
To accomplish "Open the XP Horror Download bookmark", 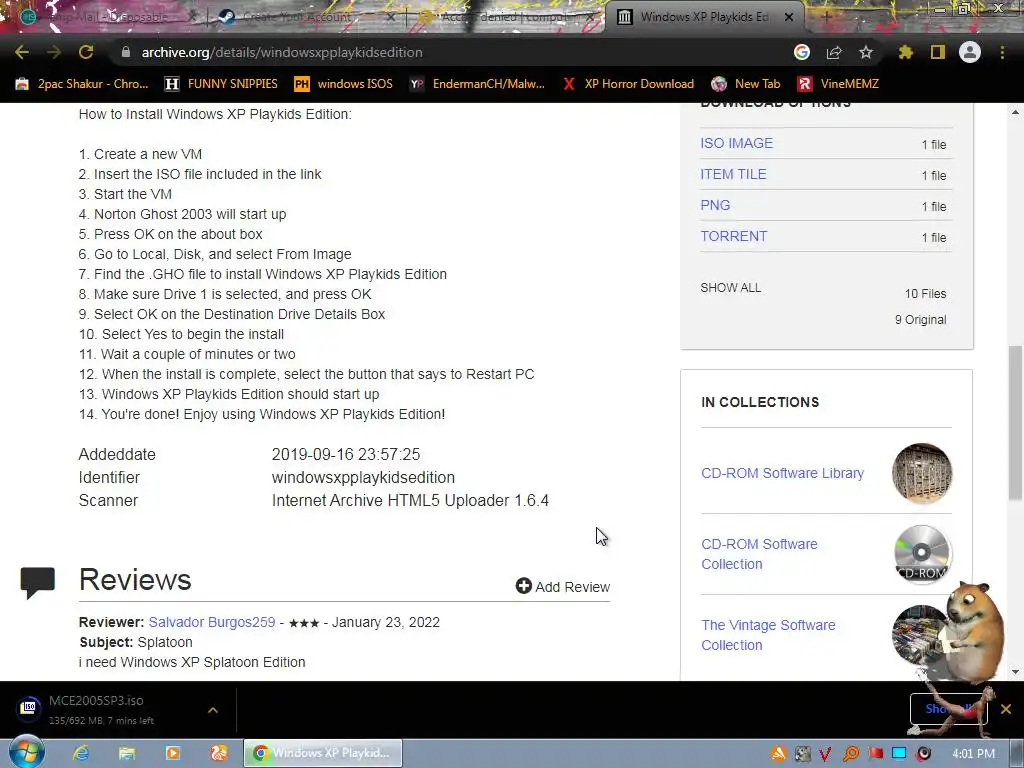I will coord(628,84).
